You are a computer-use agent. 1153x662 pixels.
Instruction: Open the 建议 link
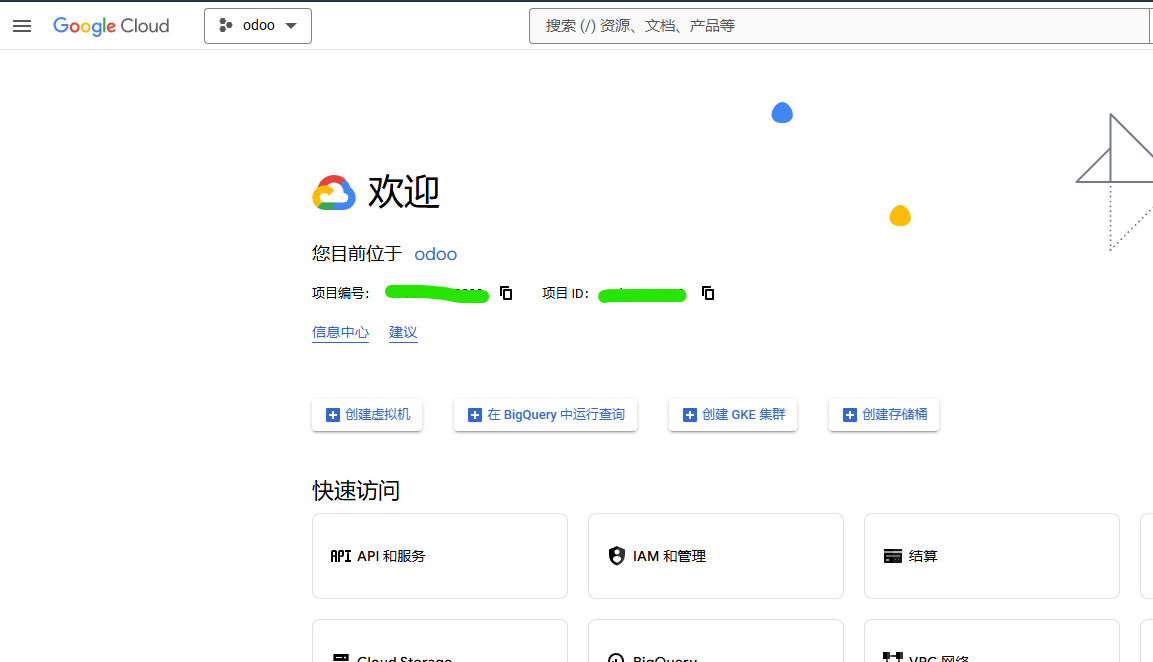point(403,332)
